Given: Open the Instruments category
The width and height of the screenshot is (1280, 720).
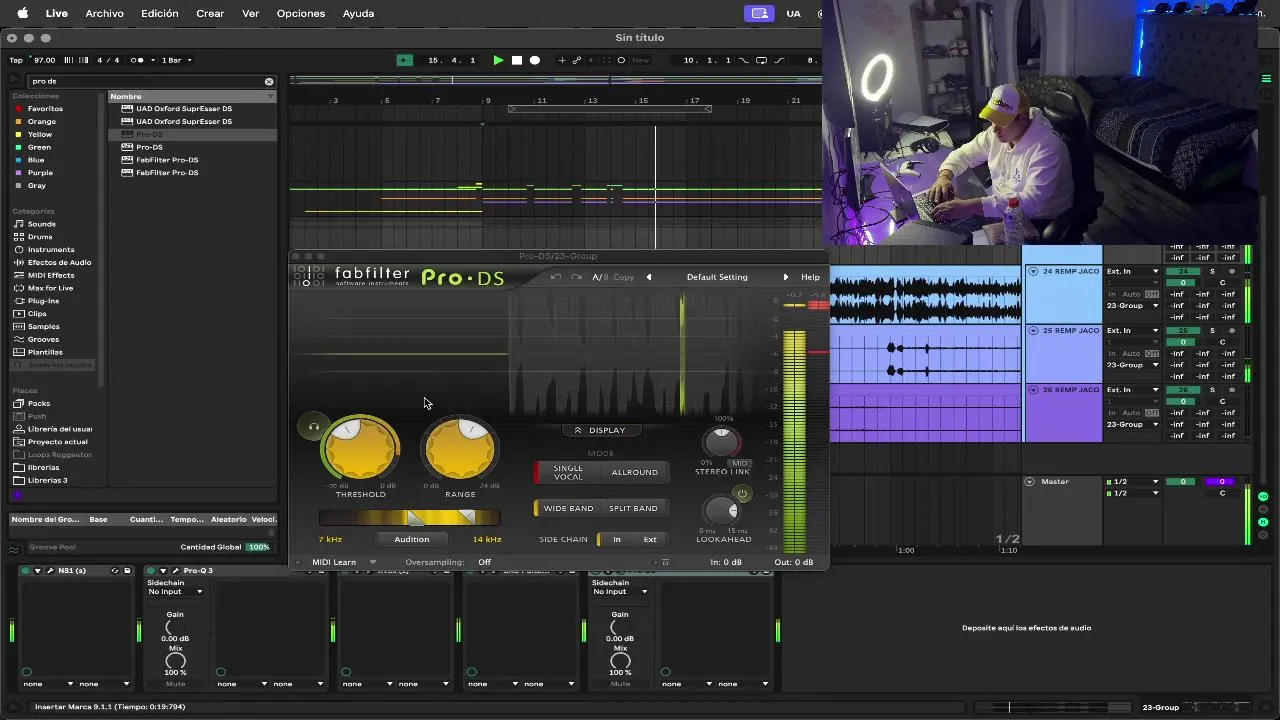Looking at the screenshot, I should 50,249.
